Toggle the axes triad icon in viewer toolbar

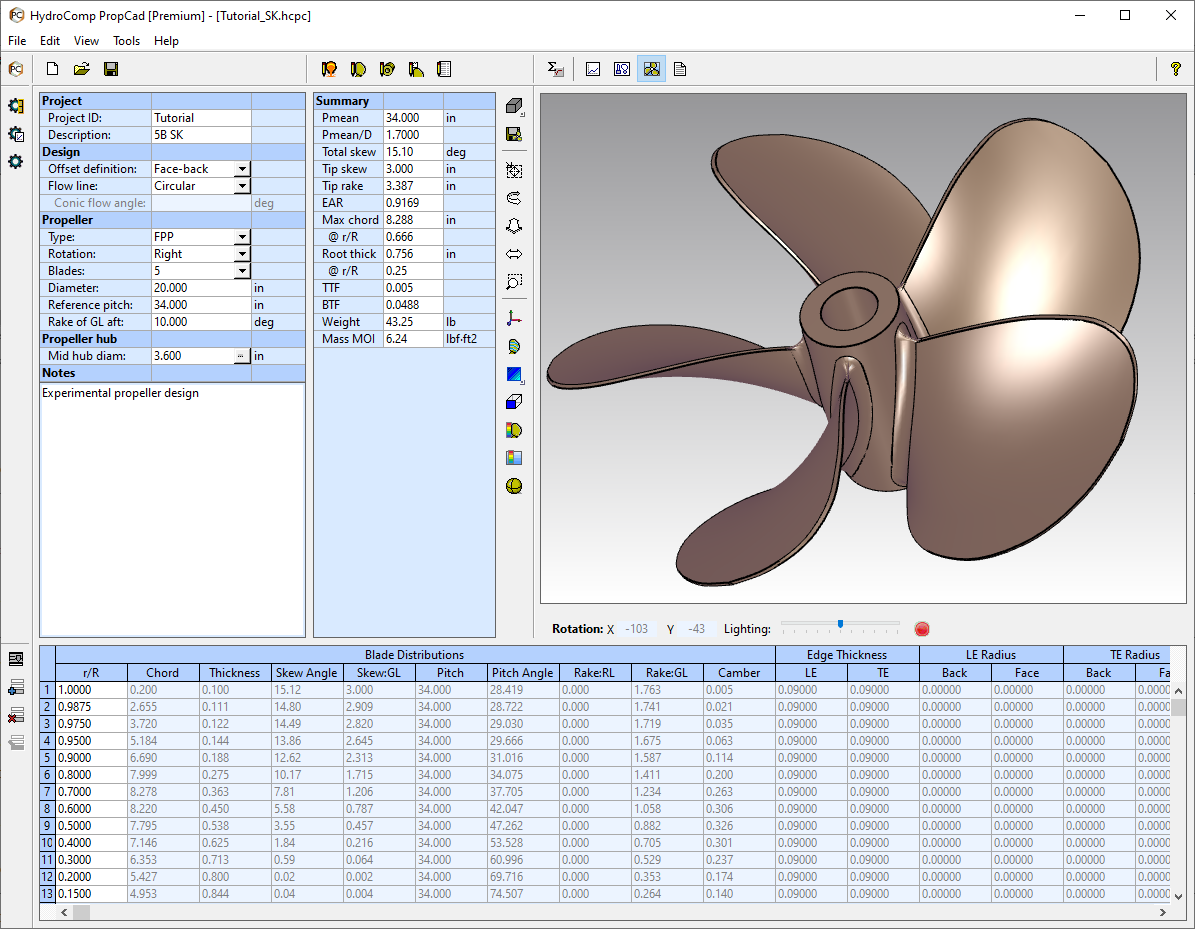point(514,319)
